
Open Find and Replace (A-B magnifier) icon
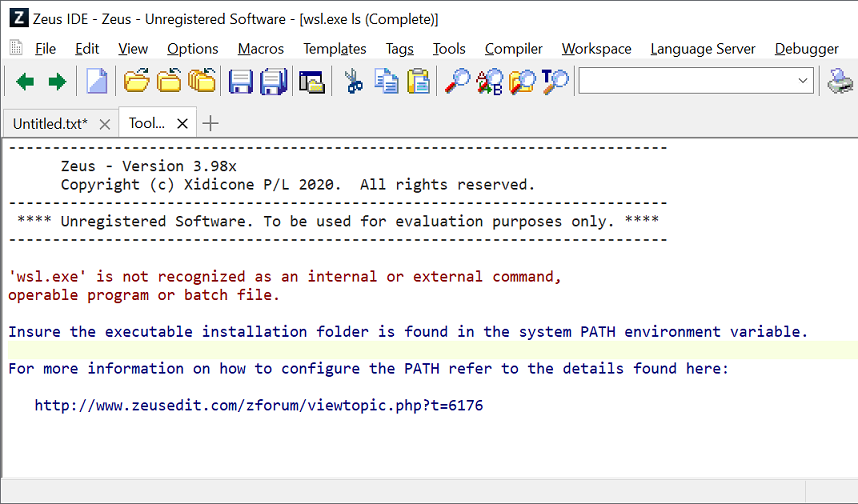(490, 82)
